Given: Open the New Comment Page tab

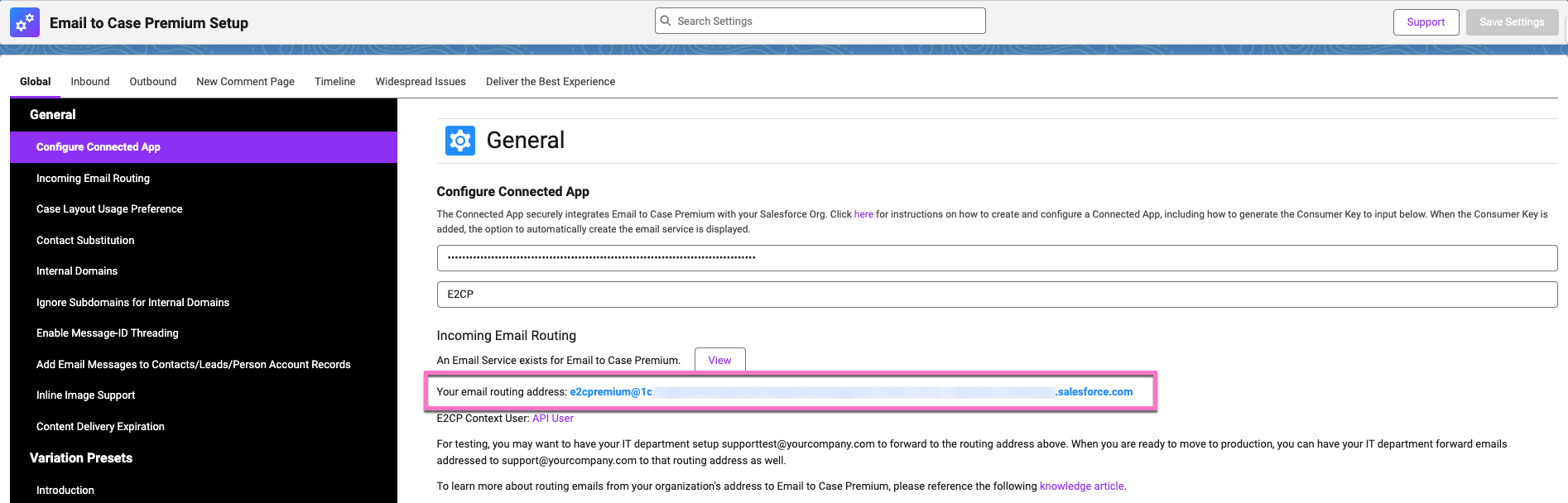Looking at the screenshot, I should point(245,81).
